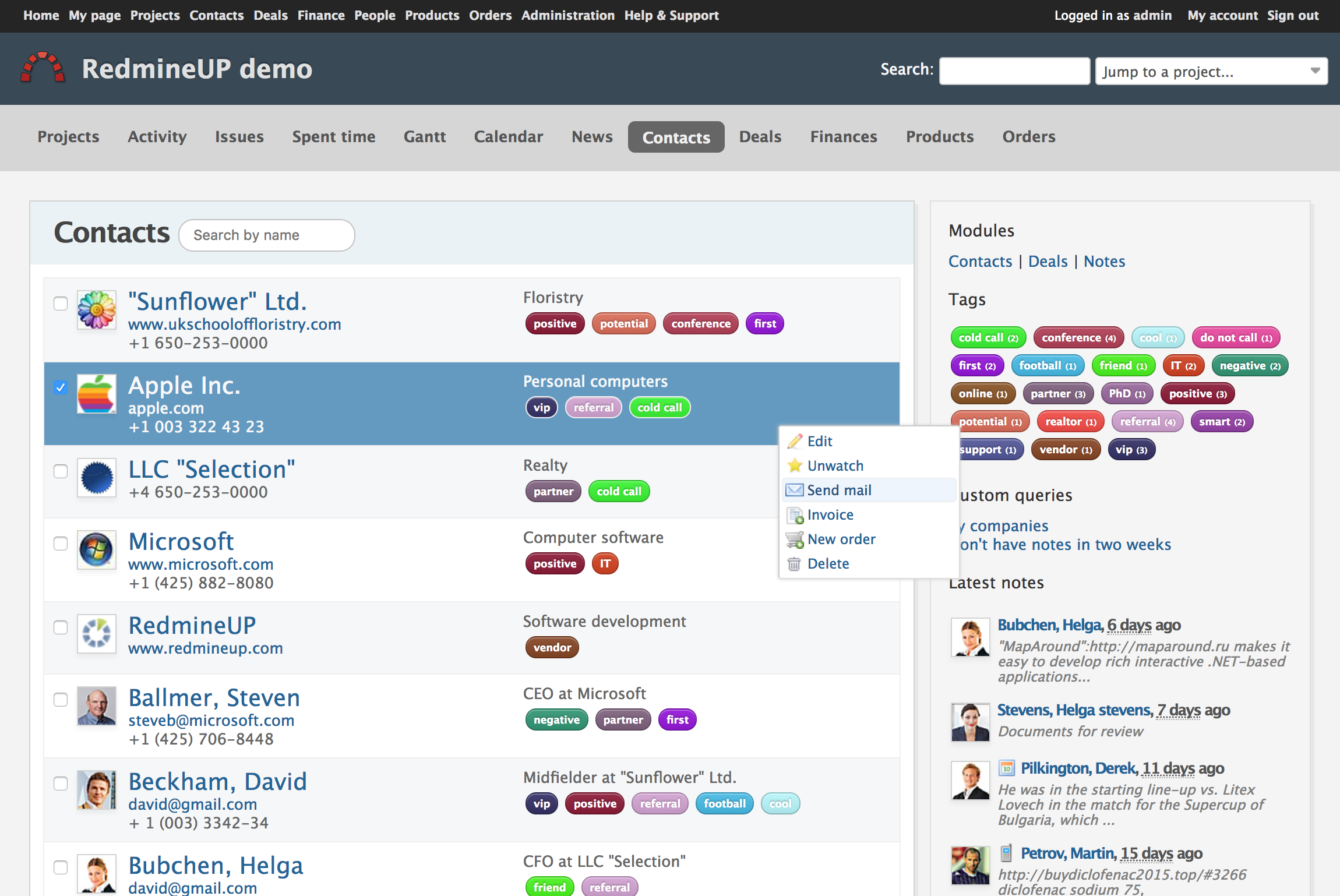
Task: Switch to the Deals tab
Action: 760,137
